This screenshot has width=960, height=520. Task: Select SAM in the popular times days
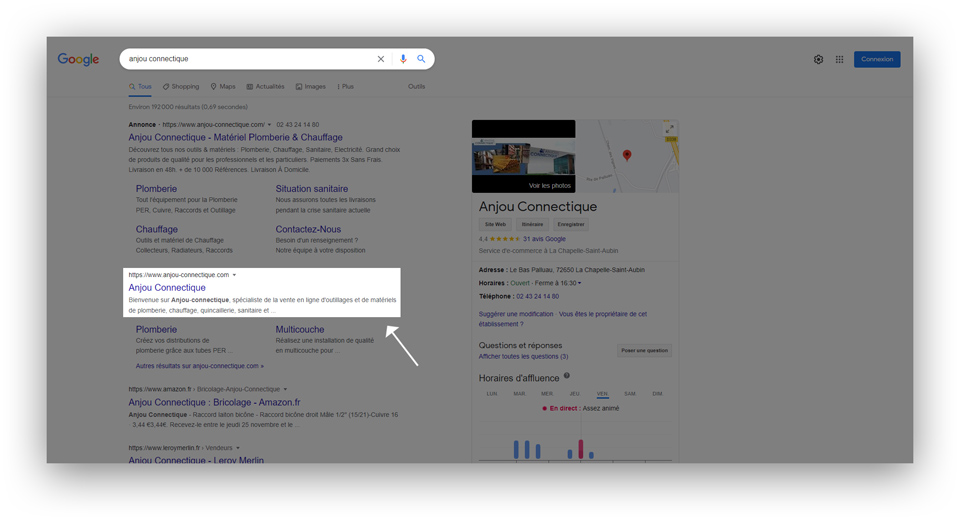tap(629, 394)
